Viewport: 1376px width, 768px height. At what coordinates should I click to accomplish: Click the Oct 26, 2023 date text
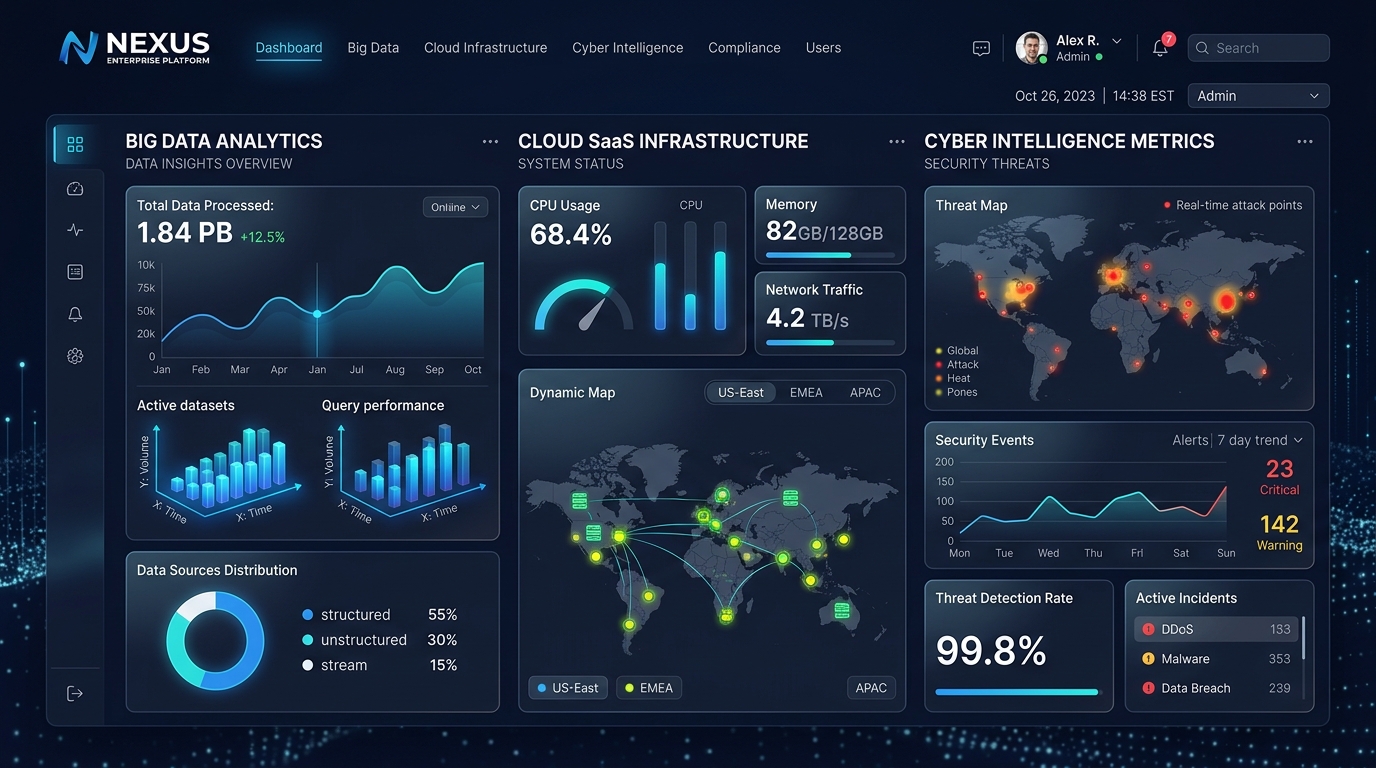[x=1055, y=96]
